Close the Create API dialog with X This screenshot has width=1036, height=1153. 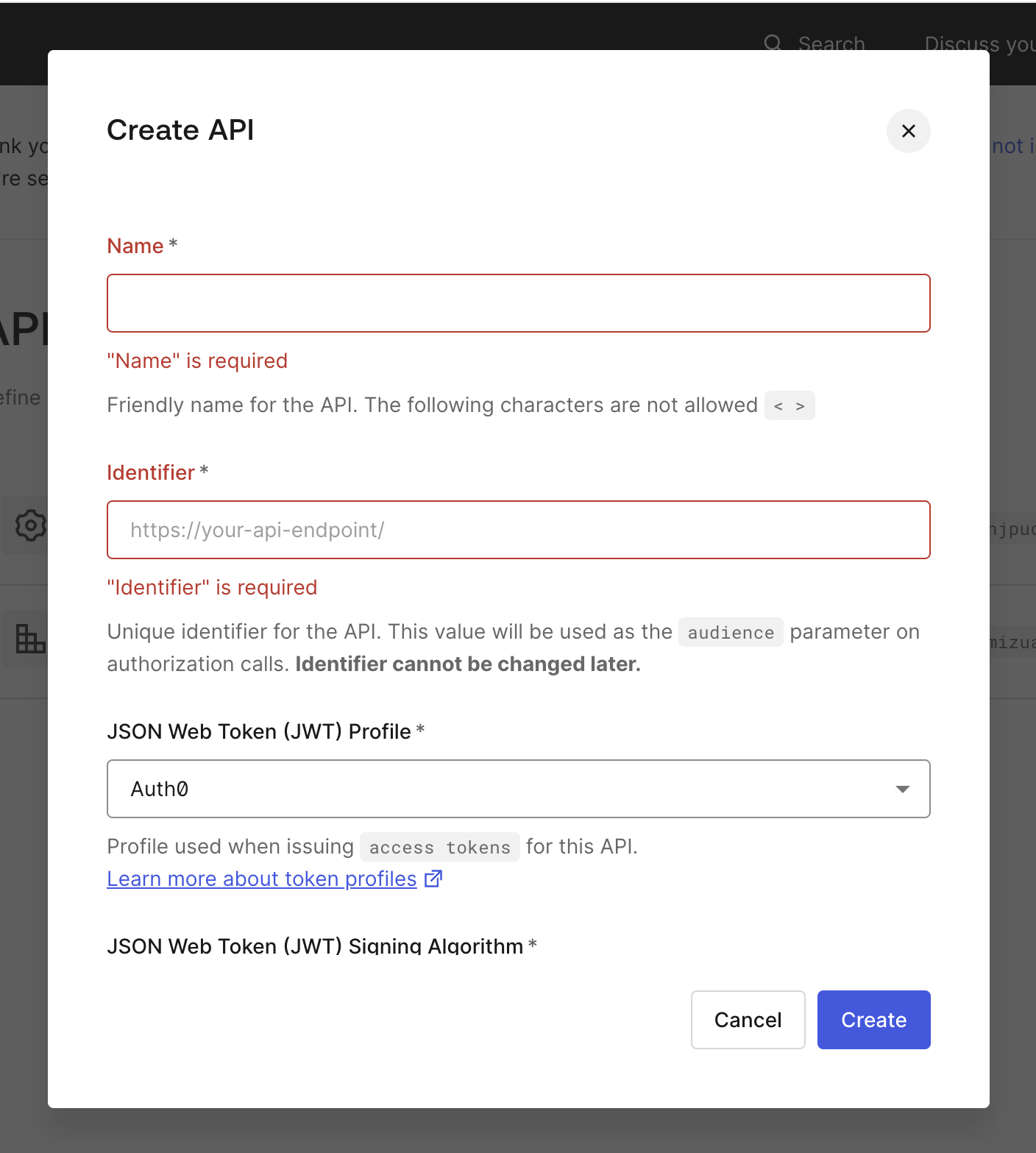[x=908, y=131]
